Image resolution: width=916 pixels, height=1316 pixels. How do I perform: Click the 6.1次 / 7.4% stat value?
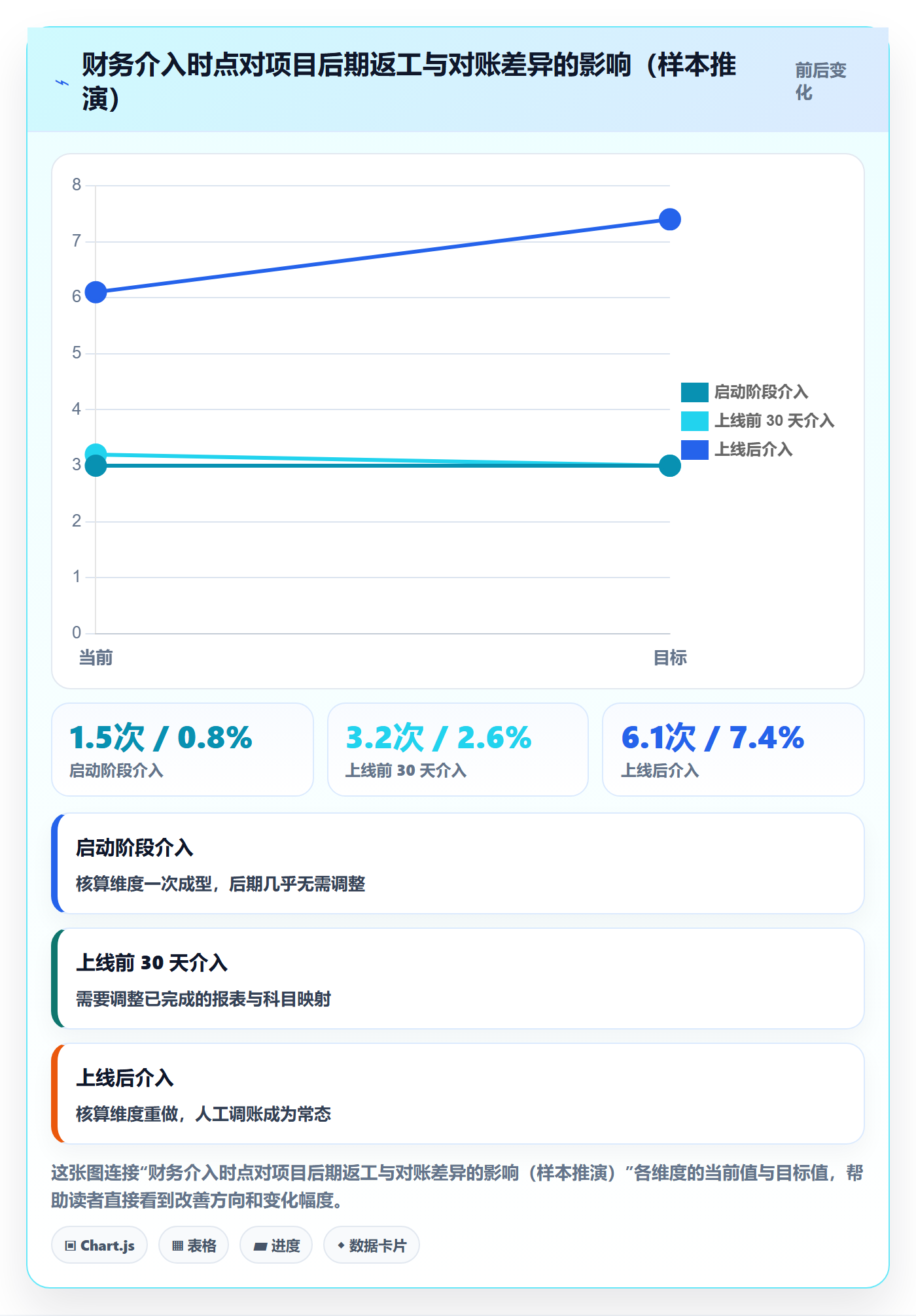pos(713,738)
